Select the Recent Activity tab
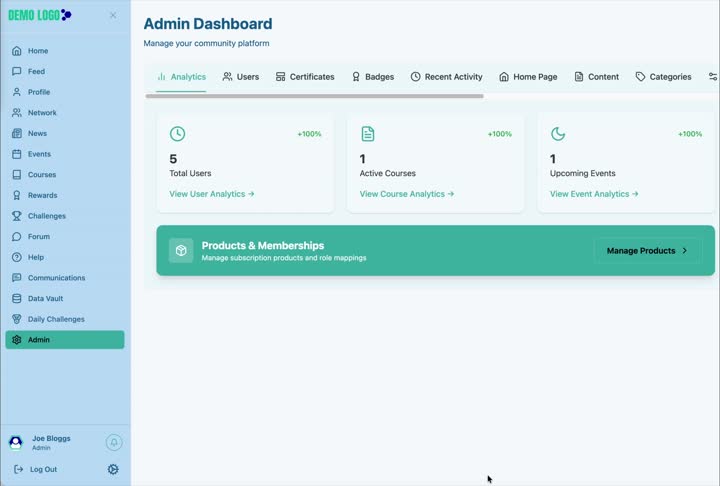Viewport: 720px width, 486px height. coord(446,77)
